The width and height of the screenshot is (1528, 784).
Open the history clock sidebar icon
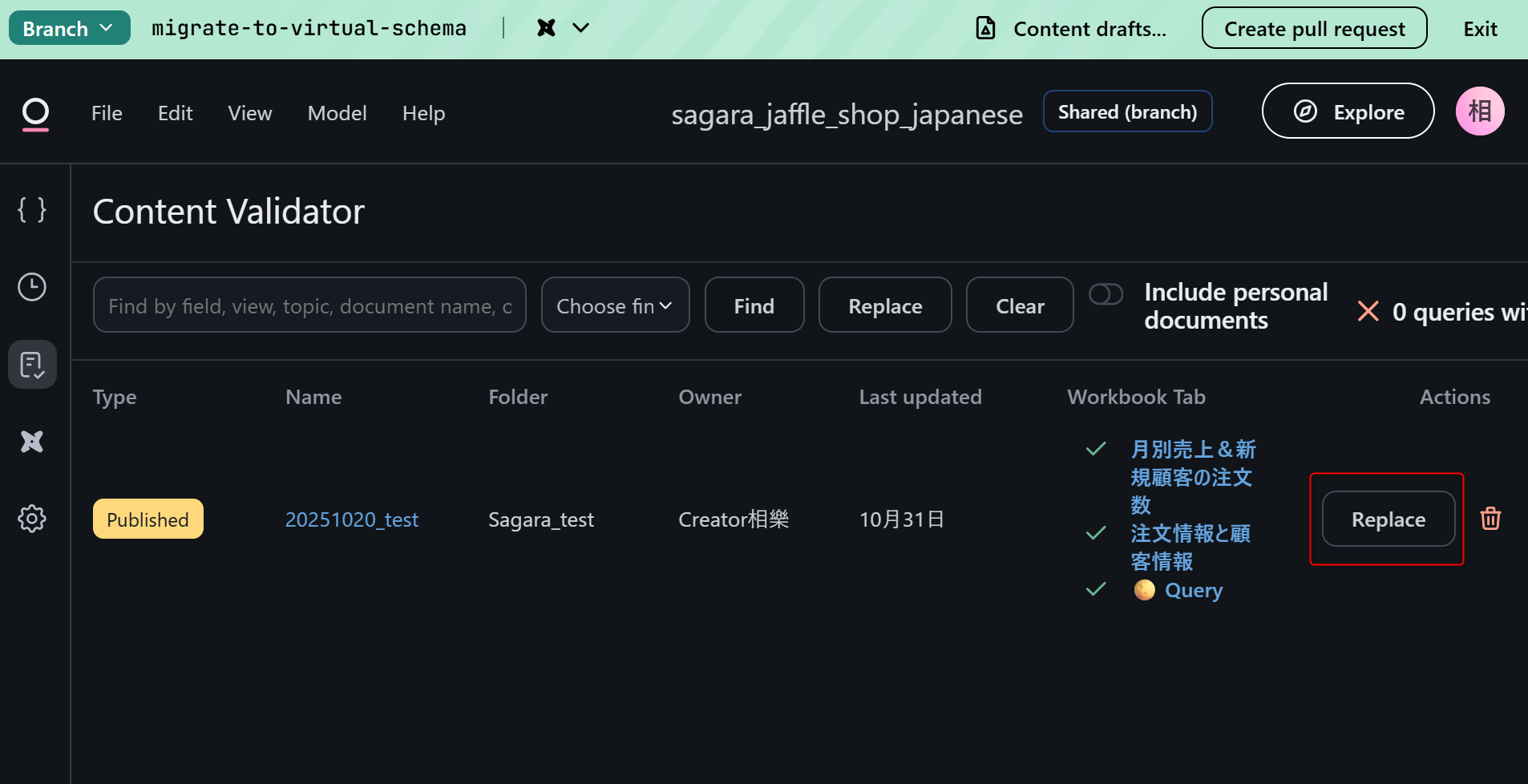tap(32, 287)
